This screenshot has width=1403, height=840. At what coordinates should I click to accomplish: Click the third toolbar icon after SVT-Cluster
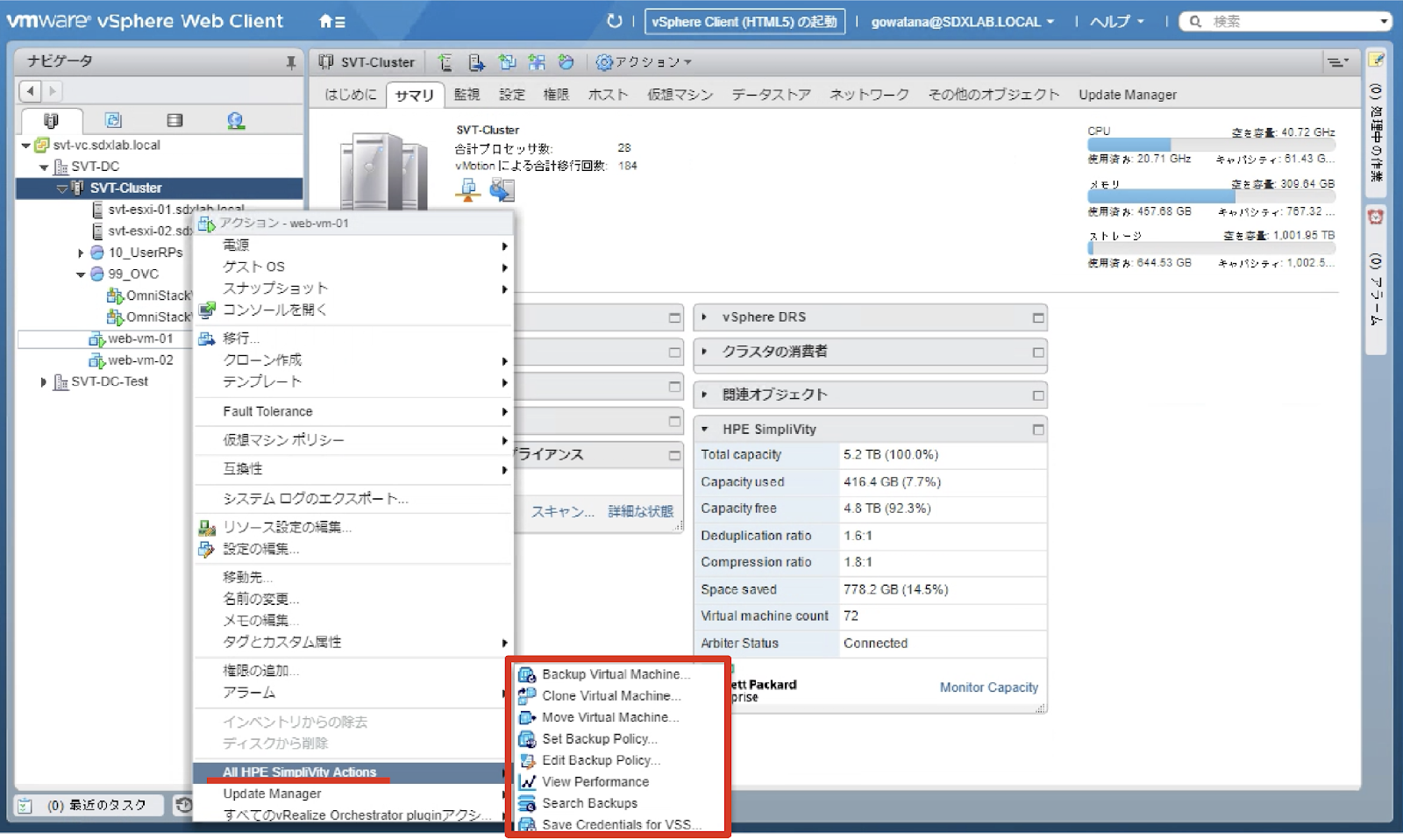tap(507, 62)
